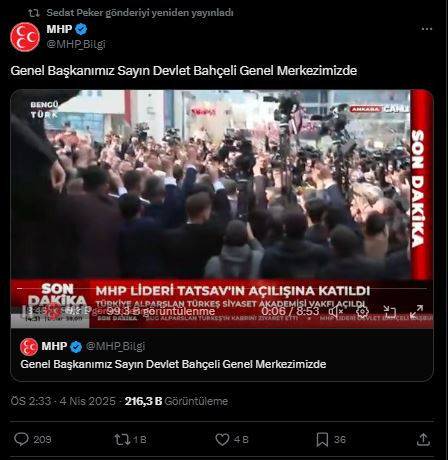The width and height of the screenshot is (448, 460).
Task: Unmute the video sound
Action: tap(336, 311)
